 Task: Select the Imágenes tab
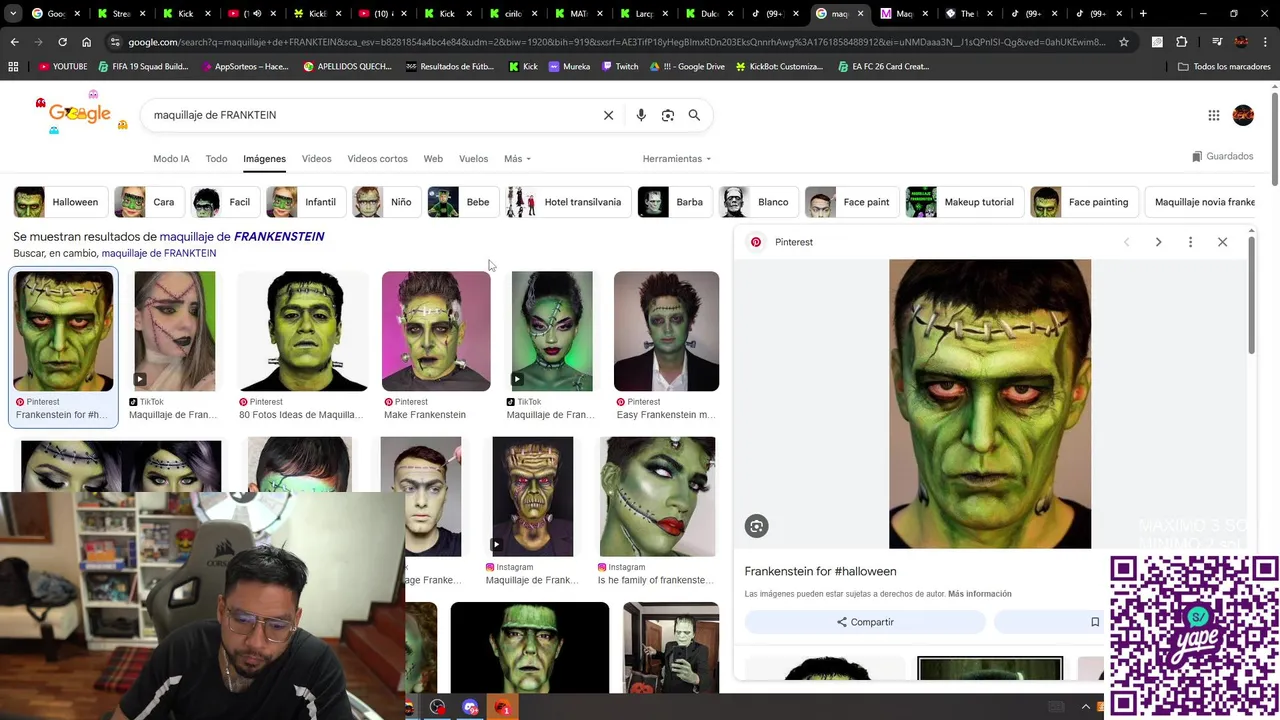pos(264,159)
